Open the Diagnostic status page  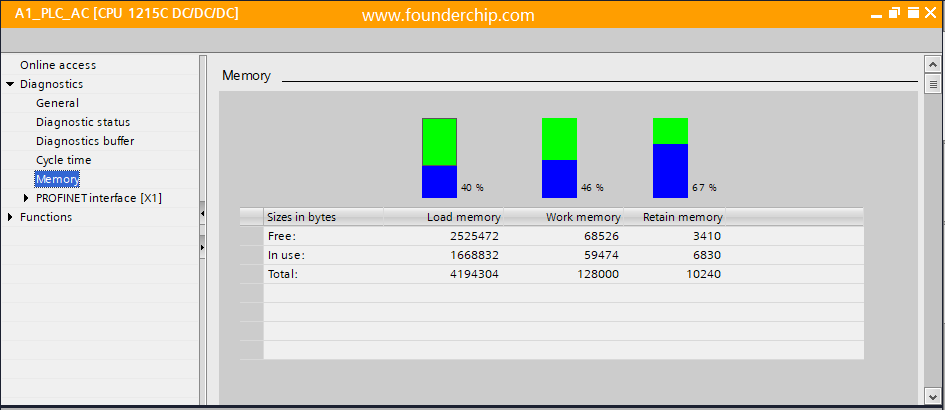(x=83, y=122)
